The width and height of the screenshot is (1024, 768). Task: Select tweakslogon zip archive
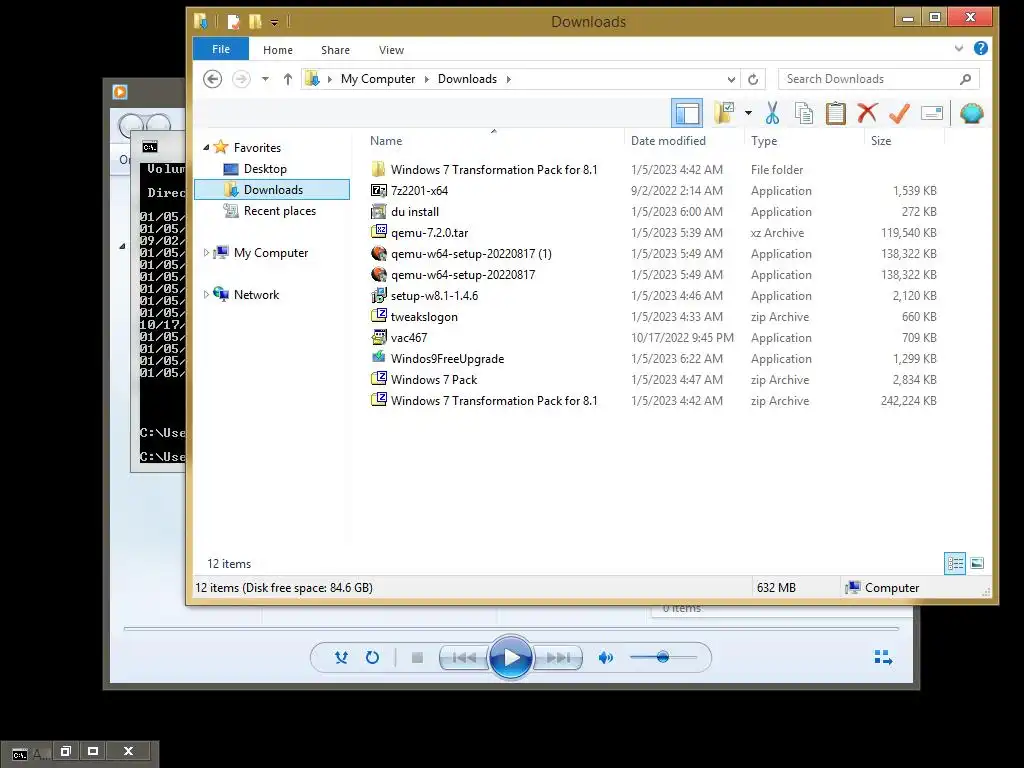pyautogui.click(x=424, y=317)
